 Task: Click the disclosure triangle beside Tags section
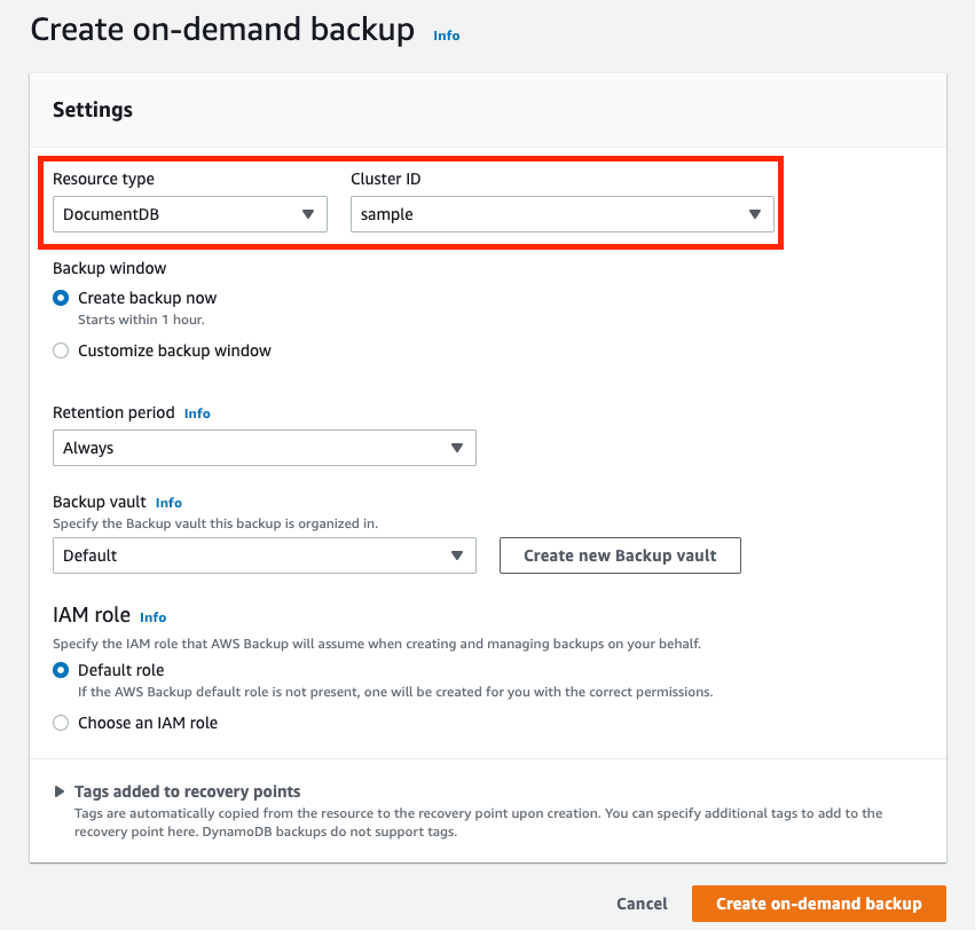point(58,791)
